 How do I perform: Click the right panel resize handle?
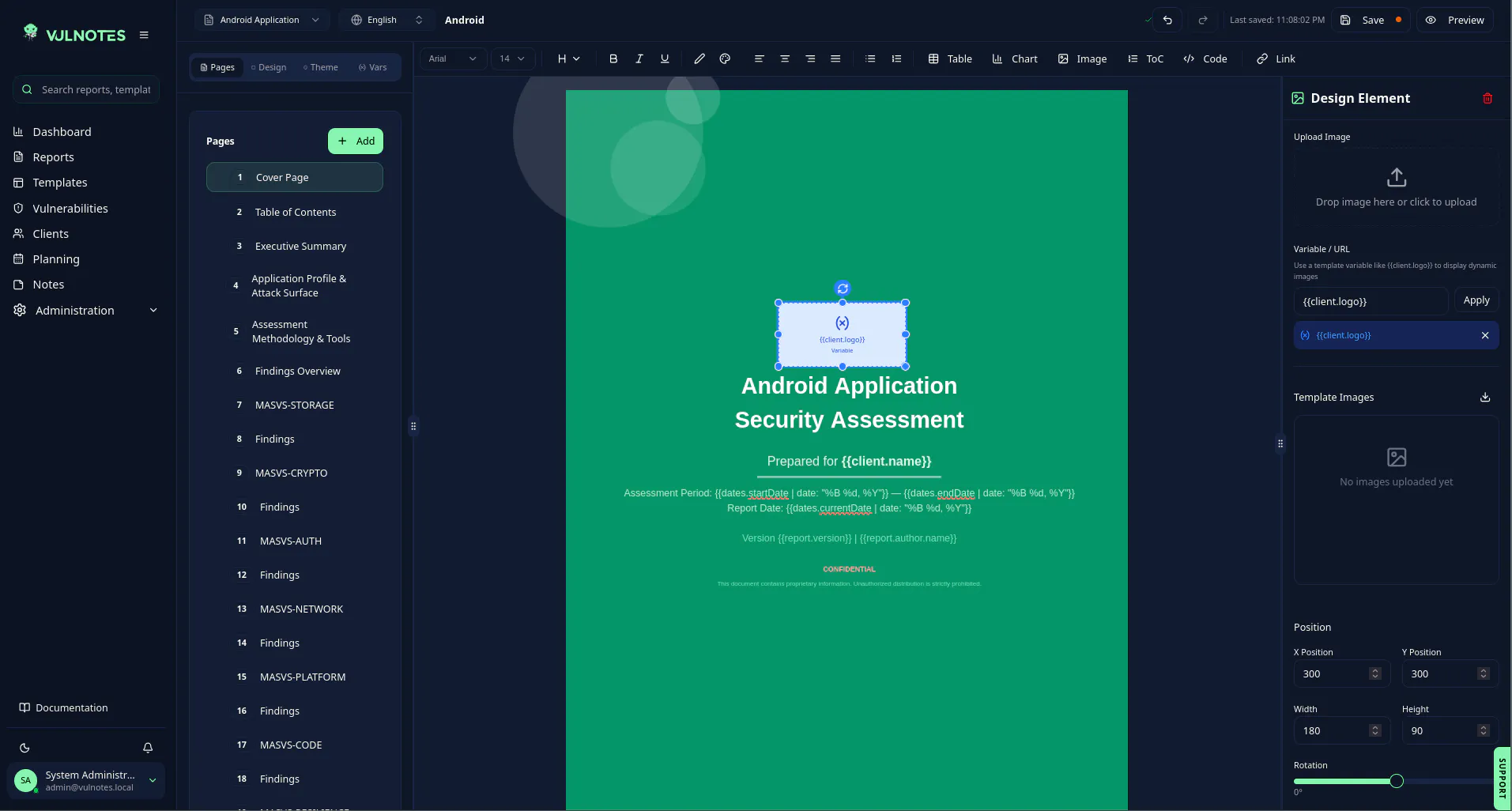1280,443
